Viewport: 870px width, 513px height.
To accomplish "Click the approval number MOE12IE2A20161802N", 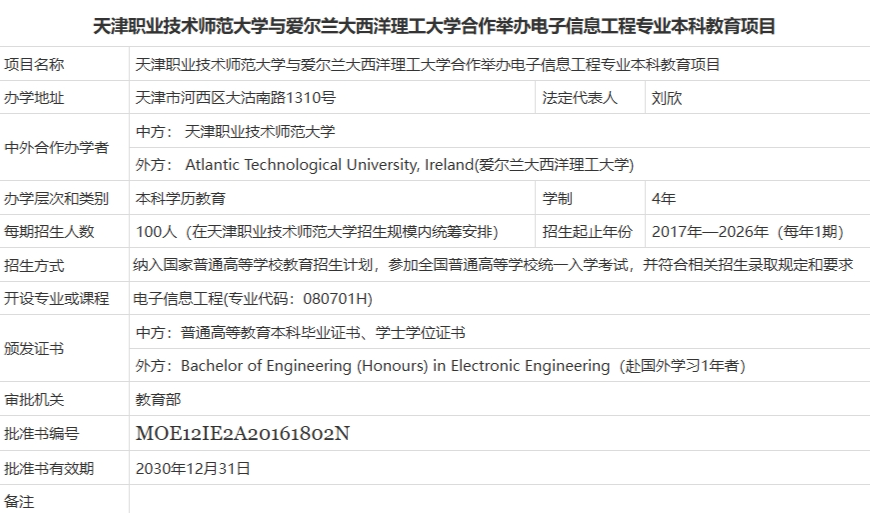I will tap(243, 433).
